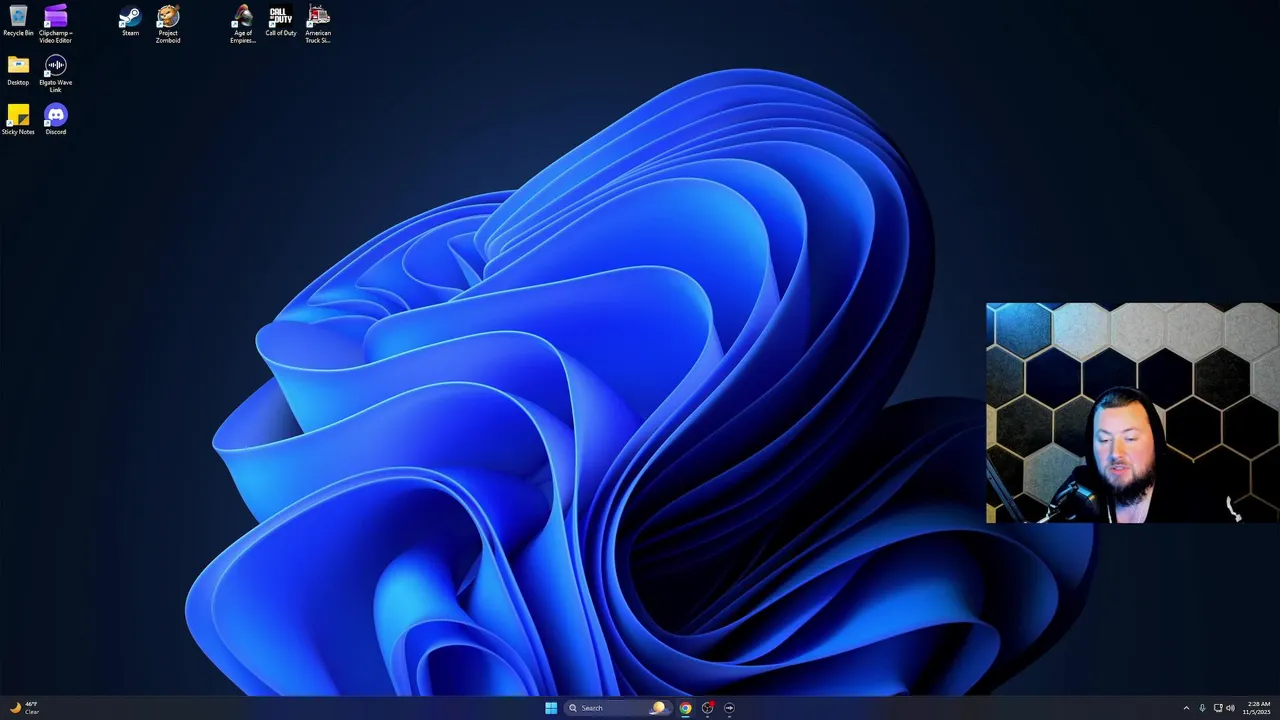
Task: Open the volume control tray icon
Action: [x=1230, y=708]
